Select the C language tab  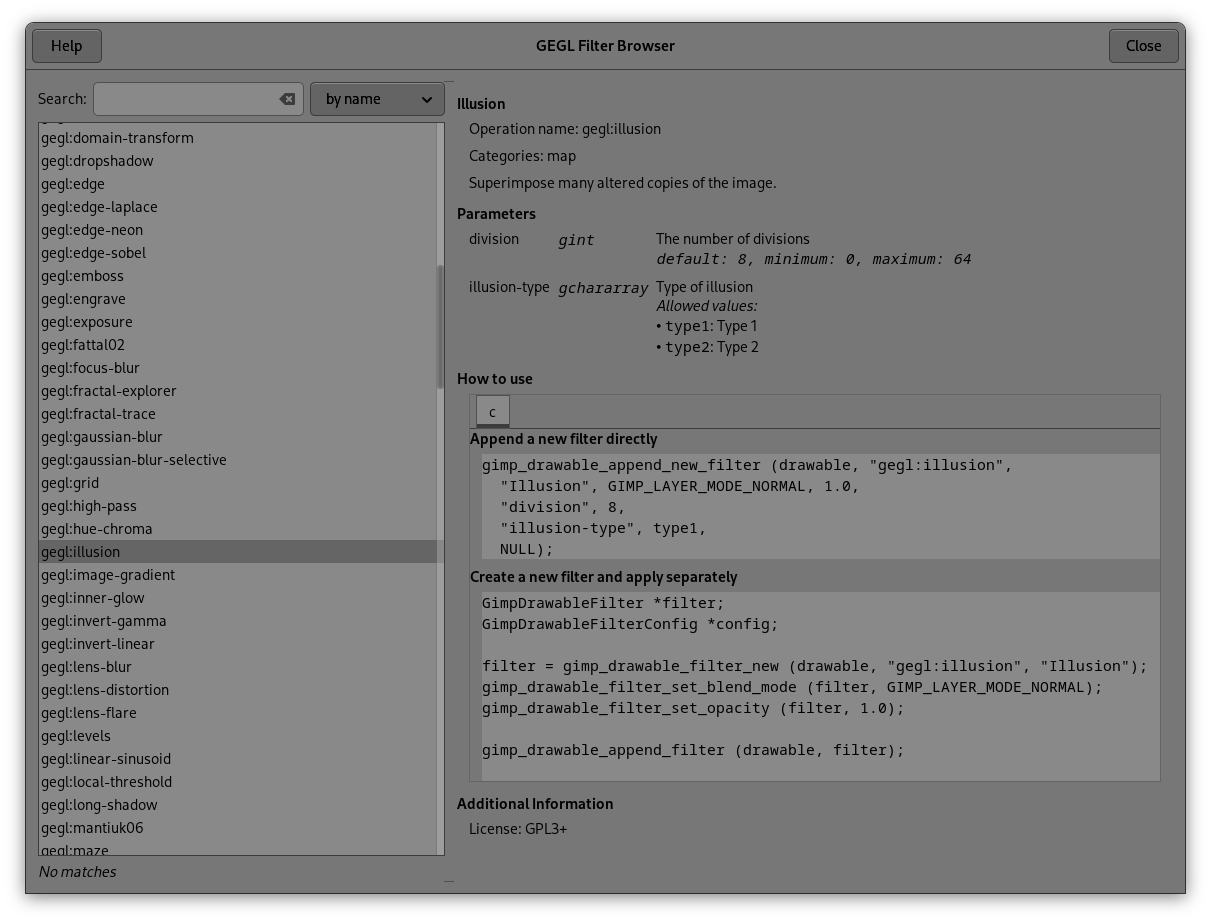click(492, 410)
